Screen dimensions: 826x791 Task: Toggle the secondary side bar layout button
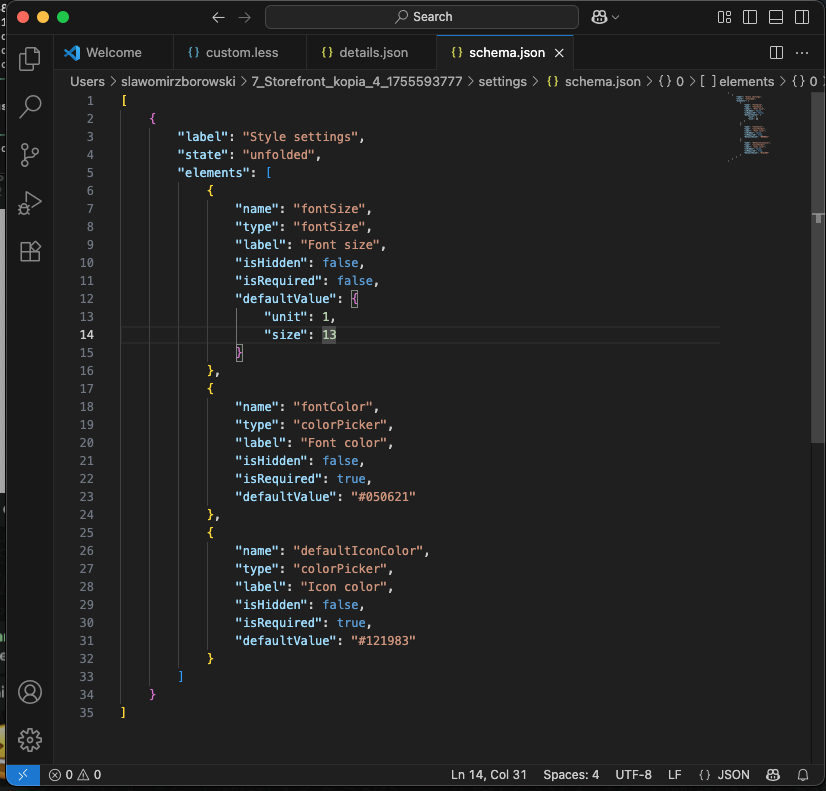point(801,17)
